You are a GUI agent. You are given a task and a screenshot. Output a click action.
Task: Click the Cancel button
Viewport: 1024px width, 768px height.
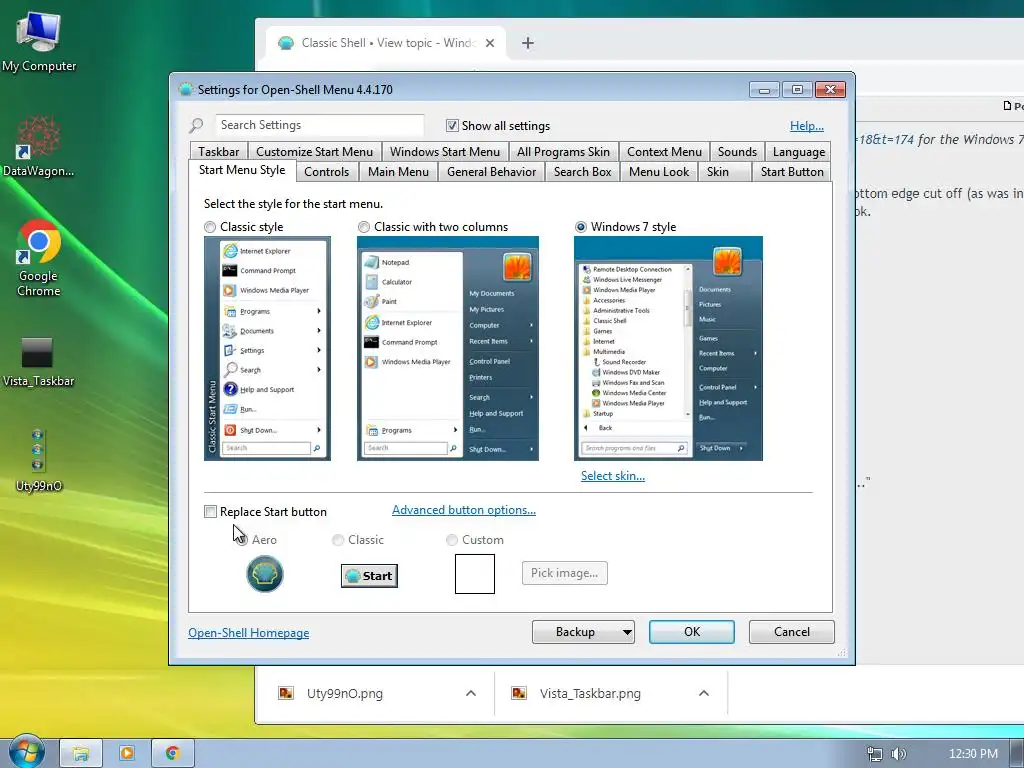(792, 632)
